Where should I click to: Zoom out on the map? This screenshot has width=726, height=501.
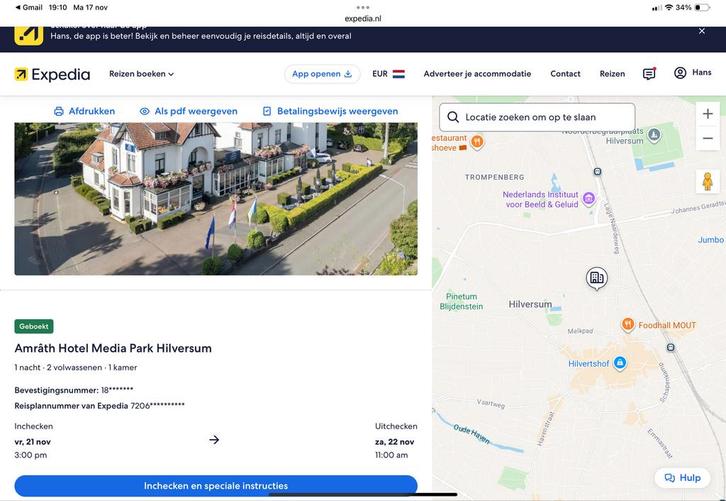pos(707,138)
